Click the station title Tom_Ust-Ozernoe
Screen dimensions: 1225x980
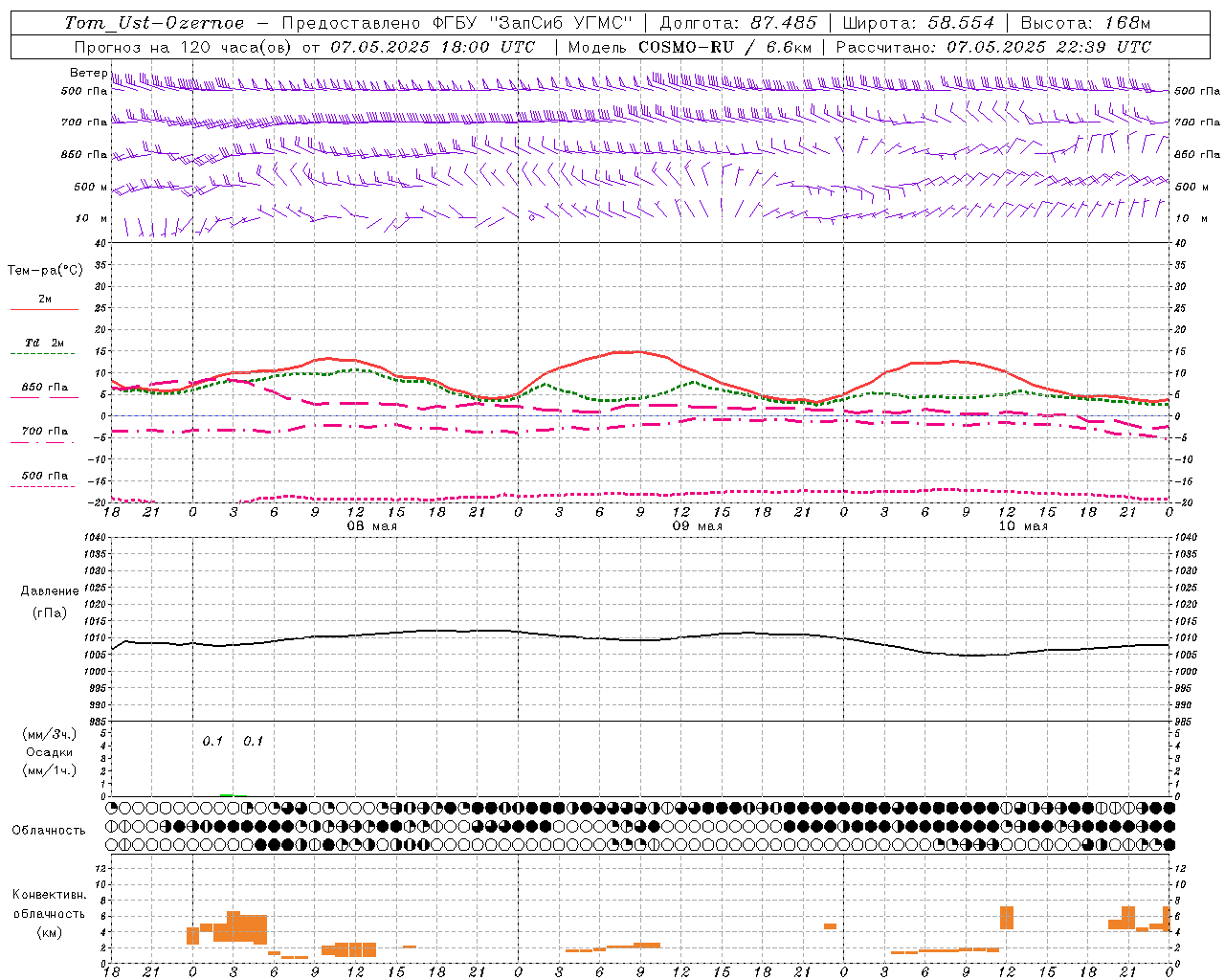point(155,23)
